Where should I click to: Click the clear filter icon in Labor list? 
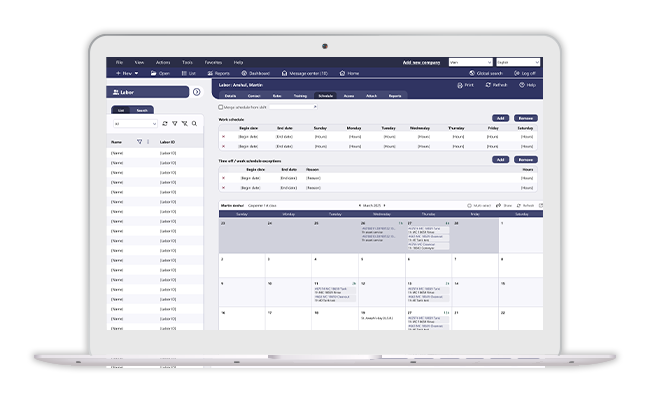pyautogui.click(x=184, y=123)
